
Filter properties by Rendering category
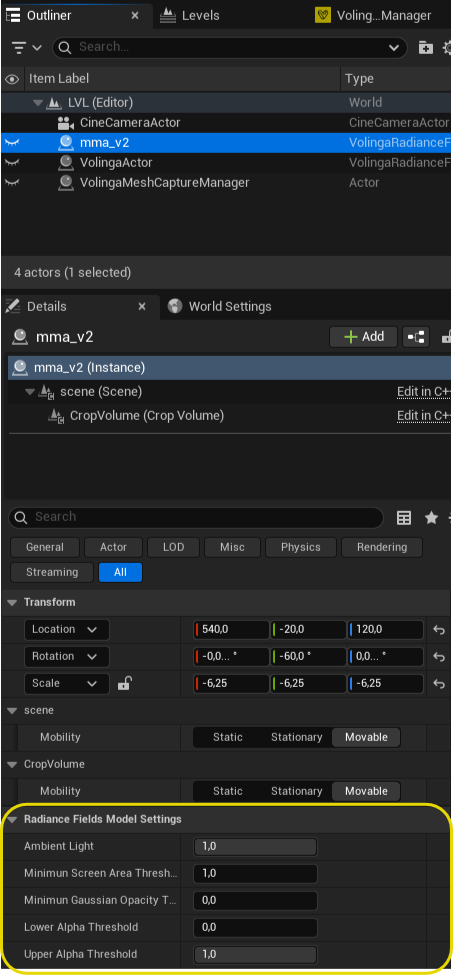(x=382, y=547)
